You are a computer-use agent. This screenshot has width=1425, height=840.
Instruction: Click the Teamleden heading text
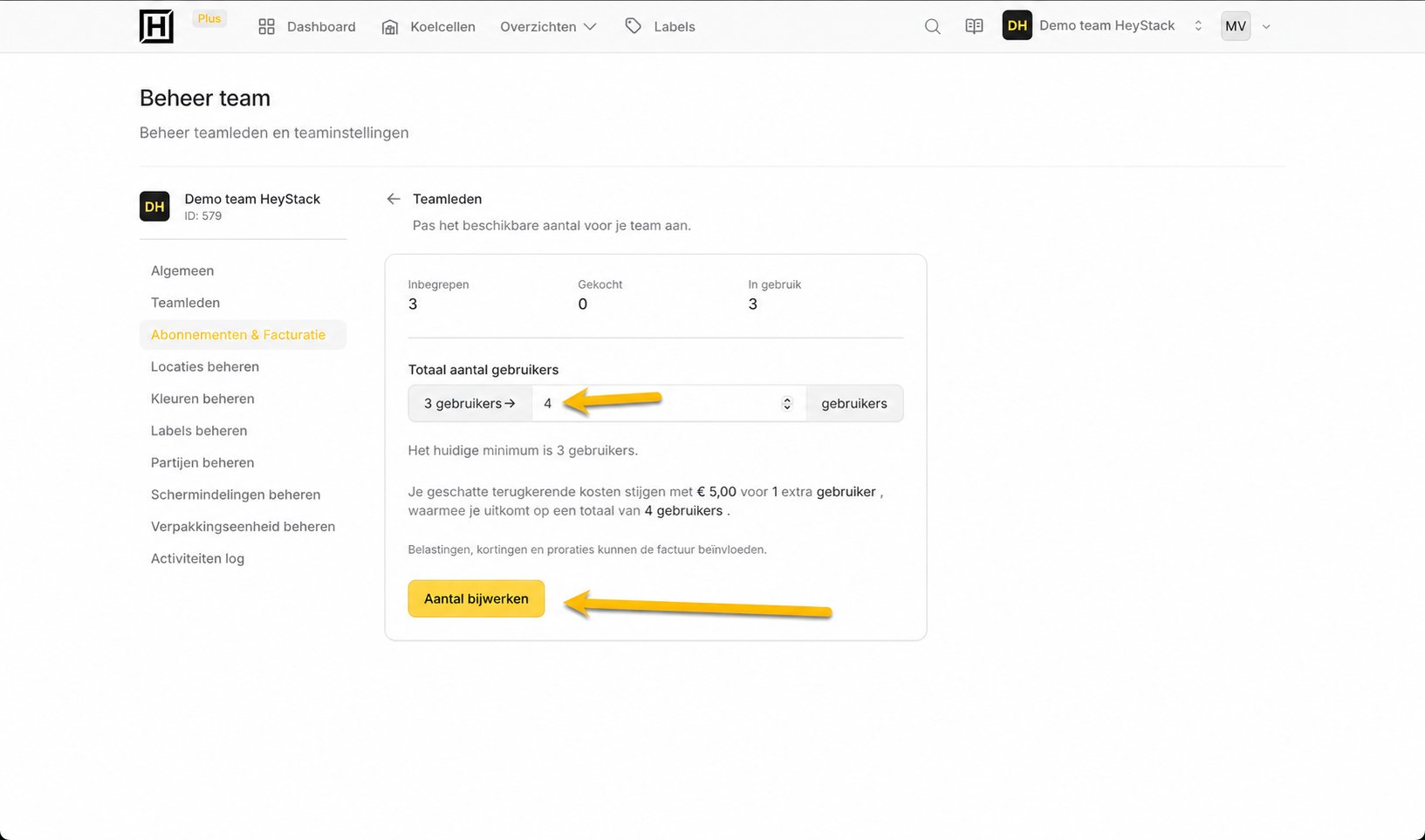point(447,199)
